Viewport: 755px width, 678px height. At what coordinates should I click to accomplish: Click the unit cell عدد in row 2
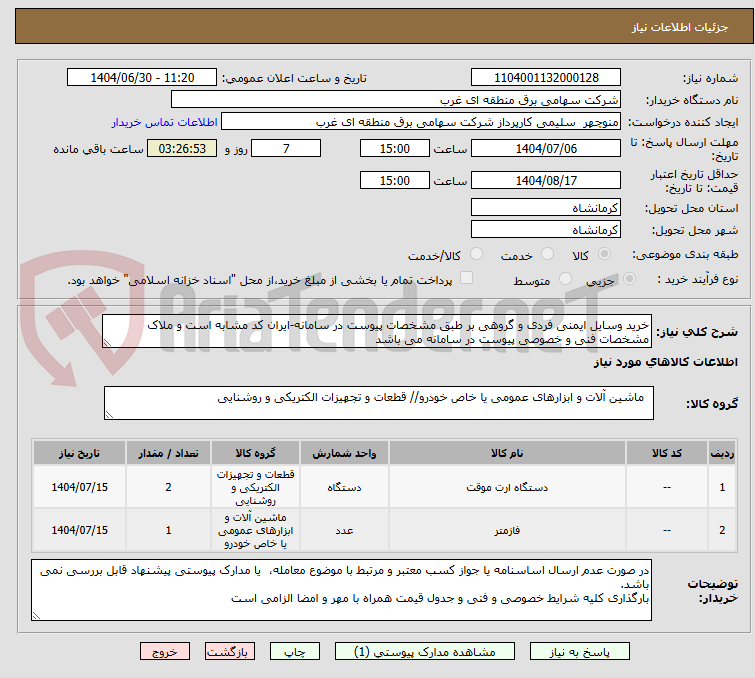point(344,530)
